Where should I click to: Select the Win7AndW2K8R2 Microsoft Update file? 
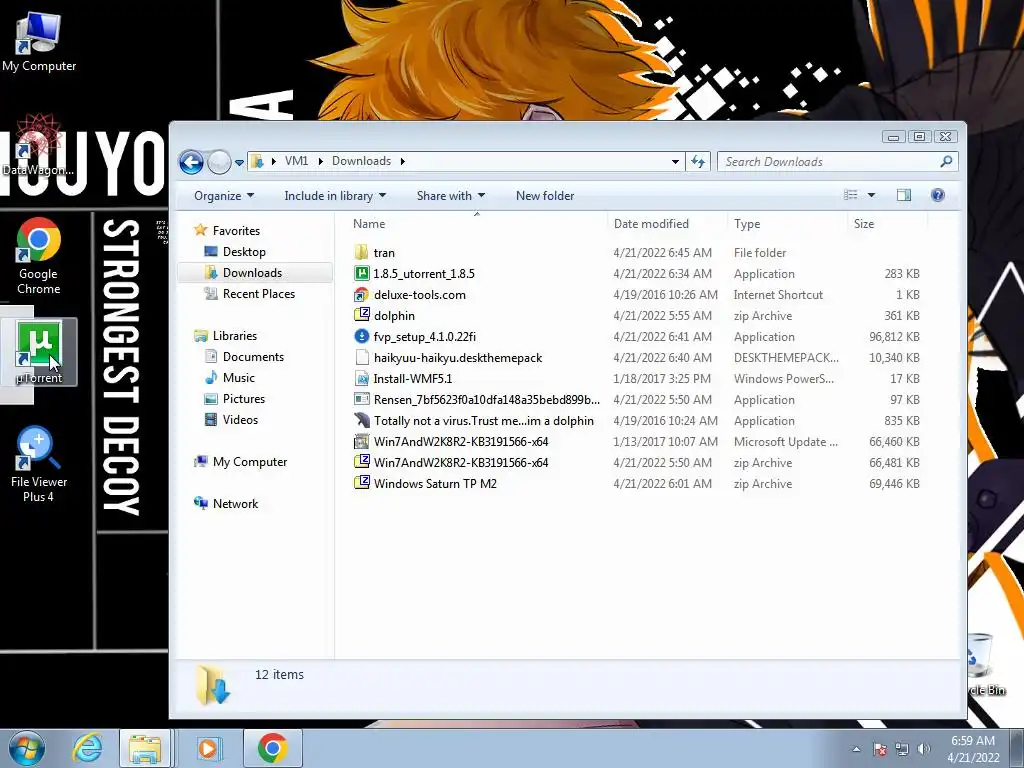coord(460,441)
